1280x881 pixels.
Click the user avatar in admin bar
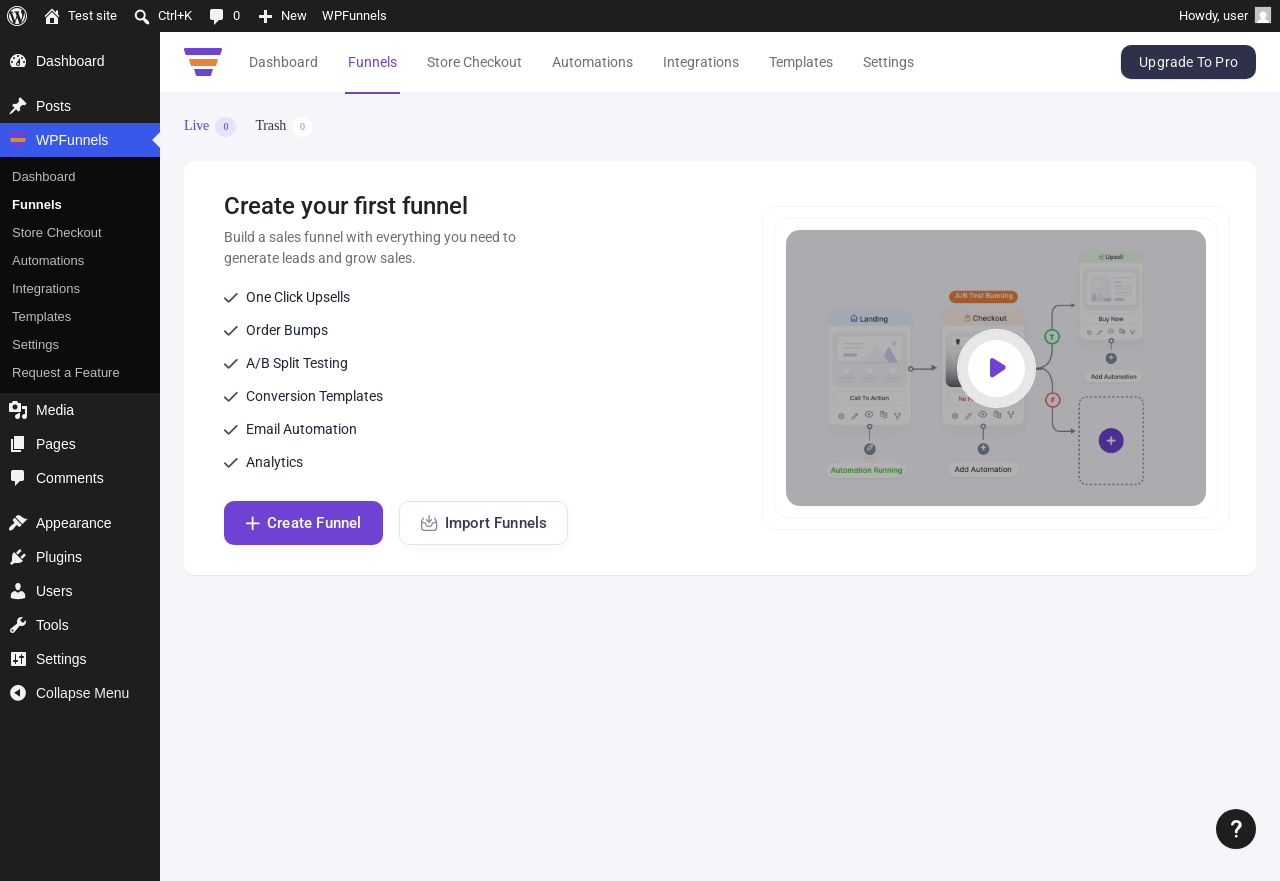click(1263, 16)
